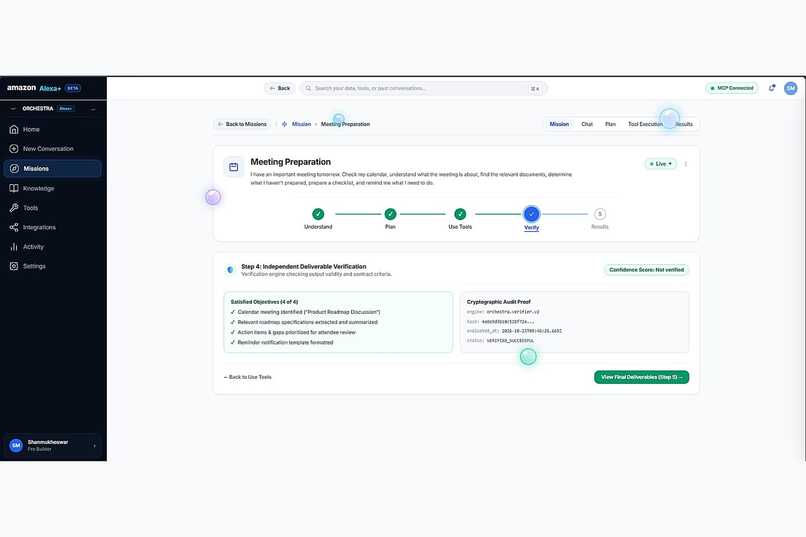Switch to the Plan tab

click(x=610, y=124)
